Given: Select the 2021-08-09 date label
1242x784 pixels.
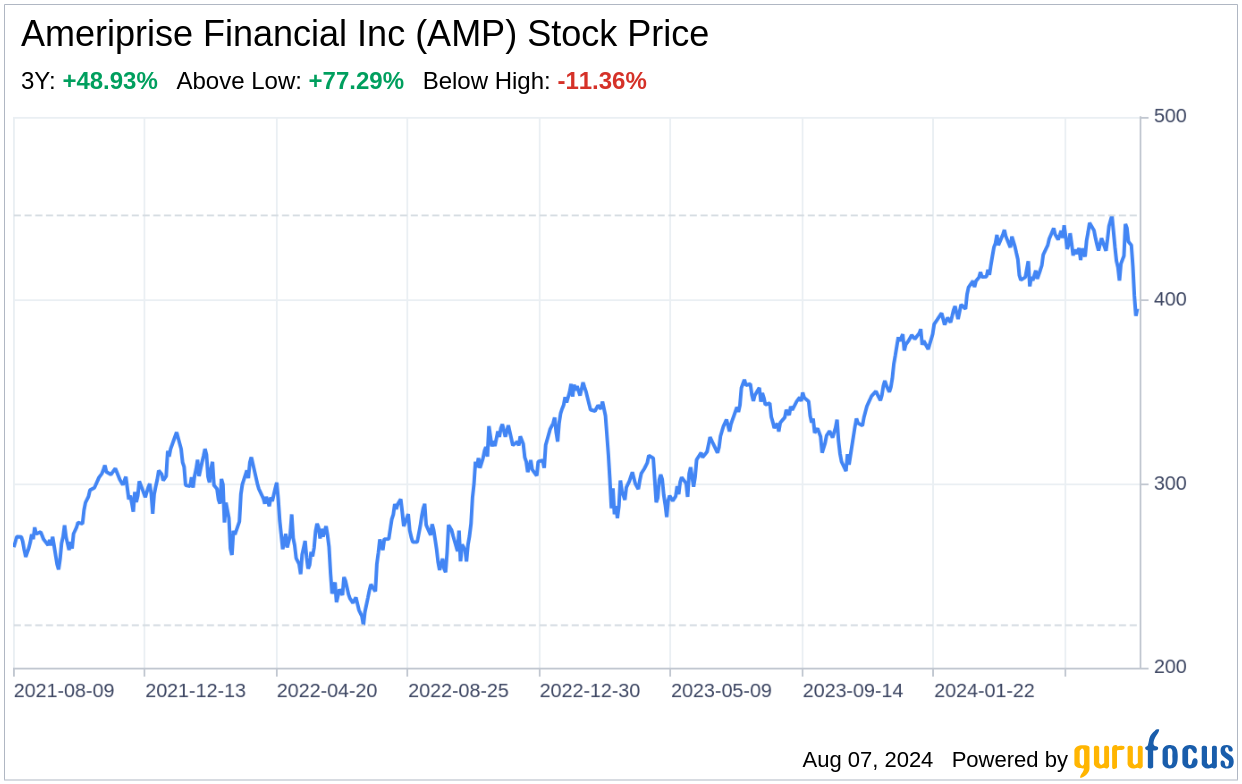Looking at the screenshot, I should coord(64,691).
